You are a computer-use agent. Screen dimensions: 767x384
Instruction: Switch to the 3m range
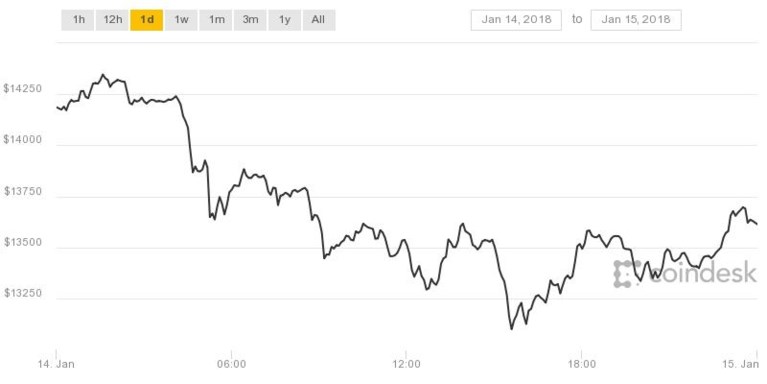pos(250,20)
